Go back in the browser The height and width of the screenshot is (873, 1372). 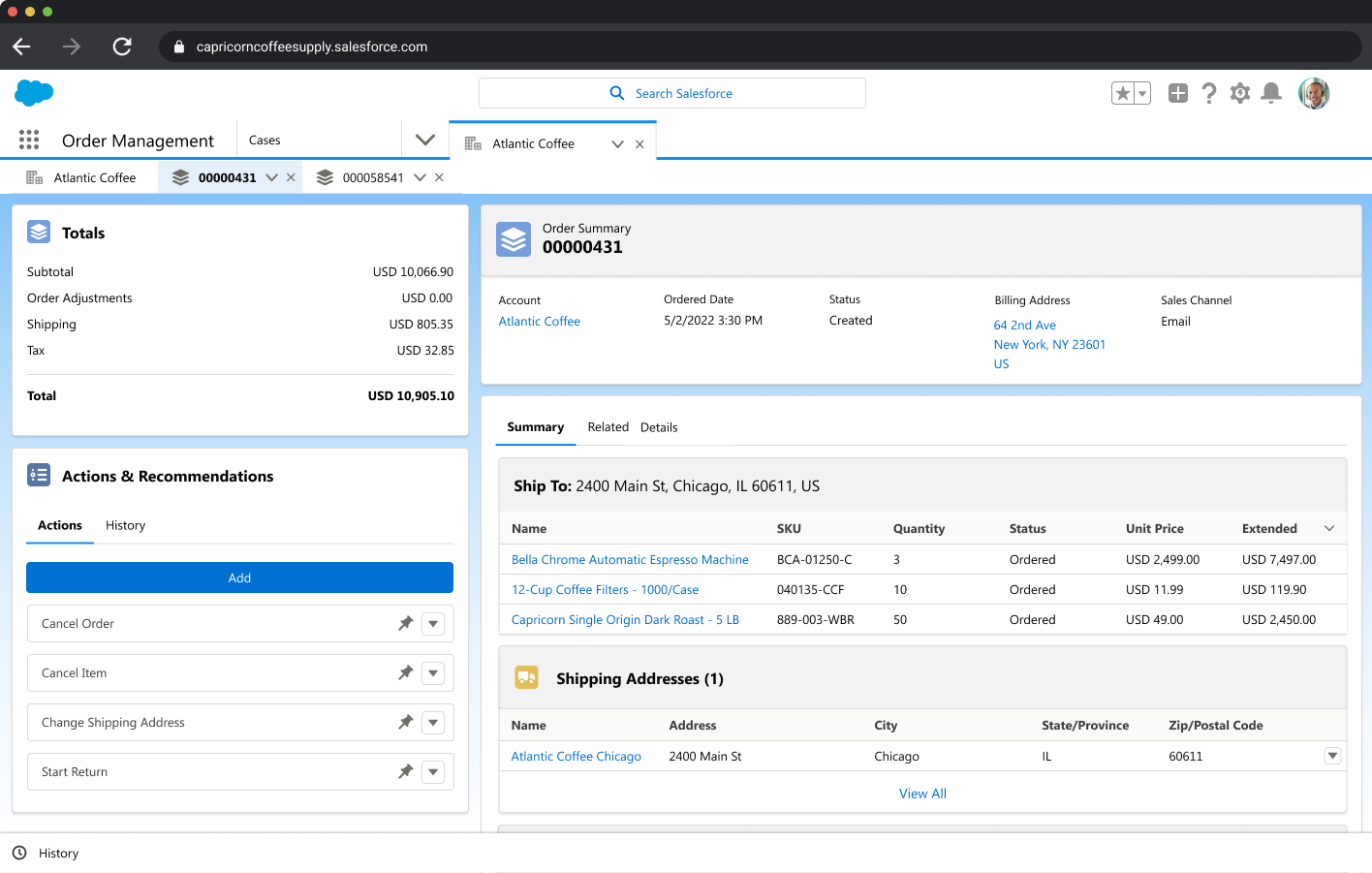pyautogui.click(x=22, y=47)
